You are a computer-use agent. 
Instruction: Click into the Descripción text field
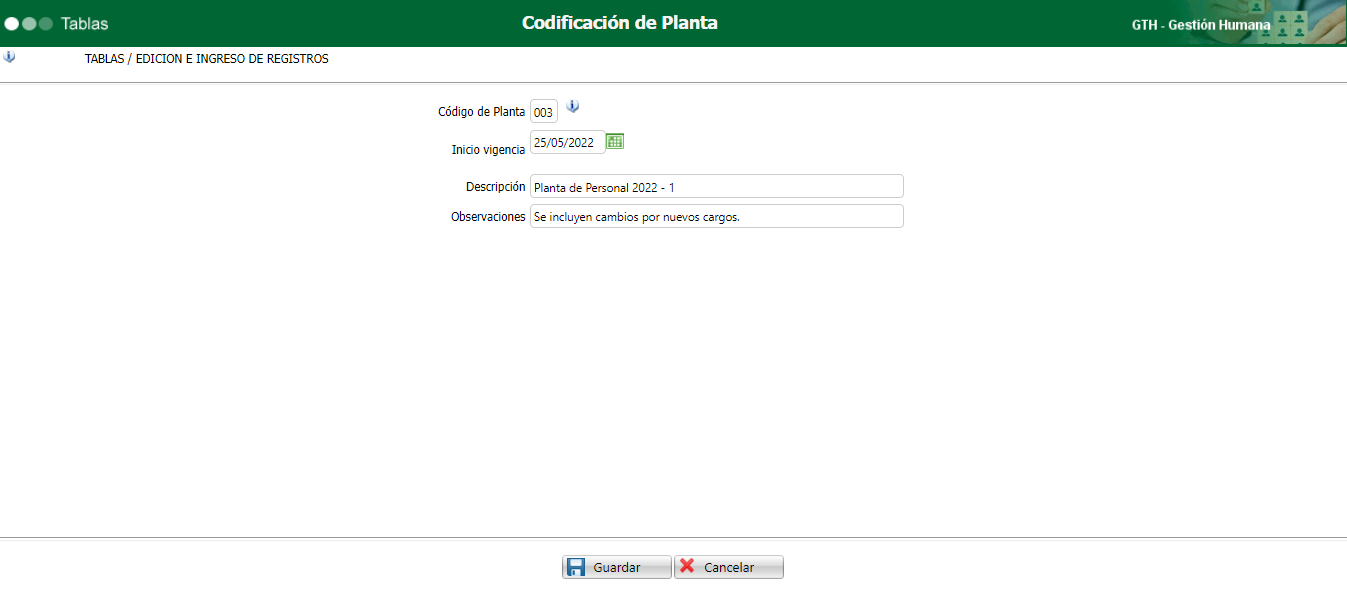[717, 186]
